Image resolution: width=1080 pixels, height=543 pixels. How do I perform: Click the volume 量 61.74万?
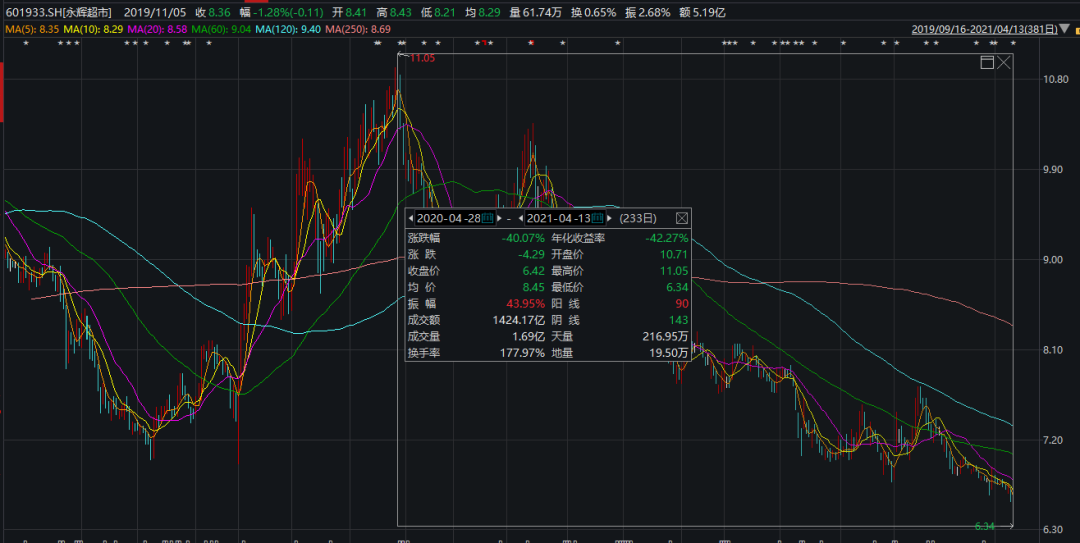click(537, 12)
